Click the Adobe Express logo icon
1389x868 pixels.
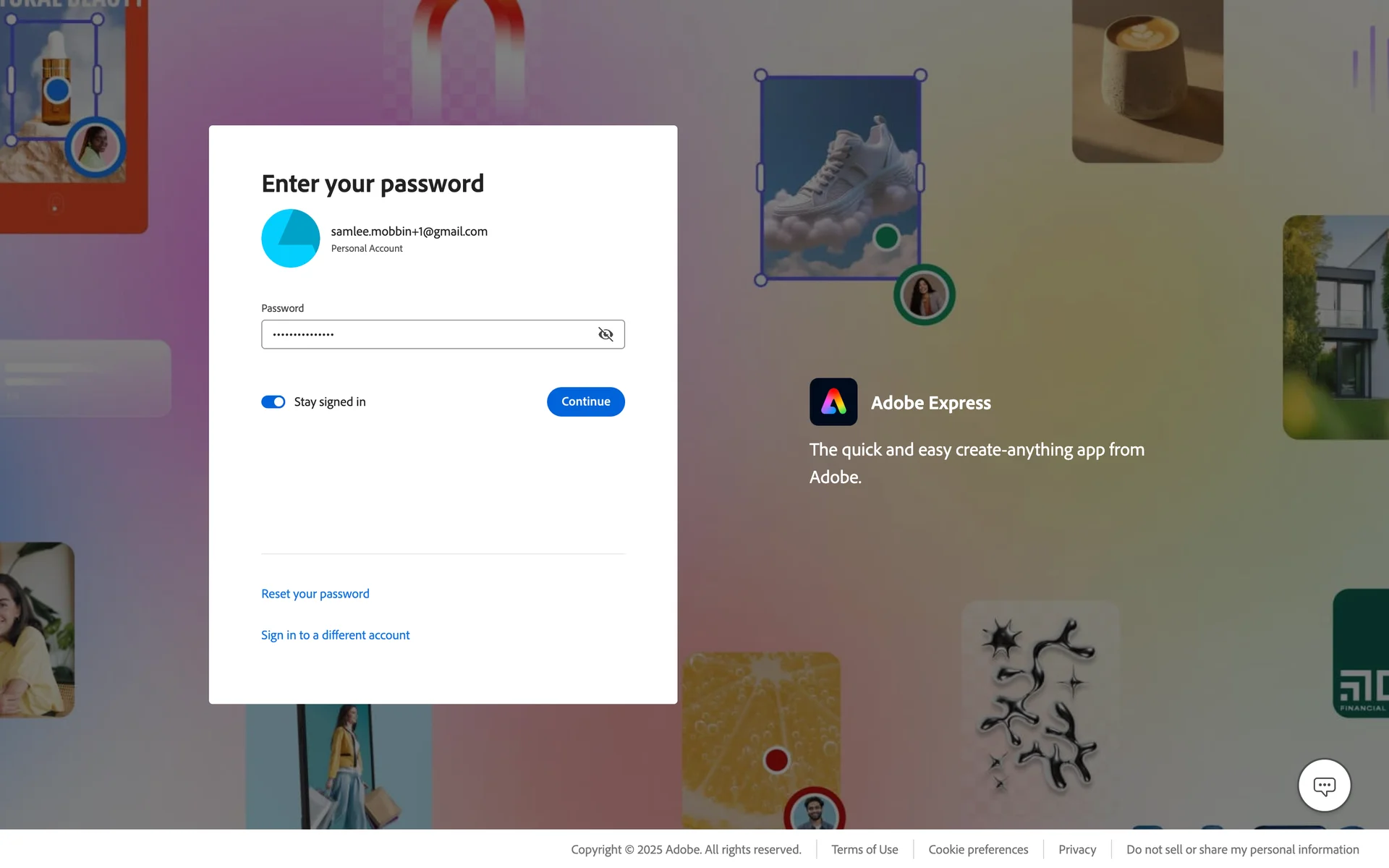[833, 402]
